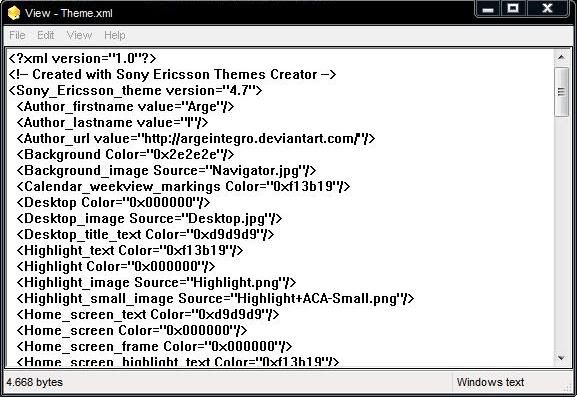Click the 4.668 bytes status text

click(x=35, y=382)
